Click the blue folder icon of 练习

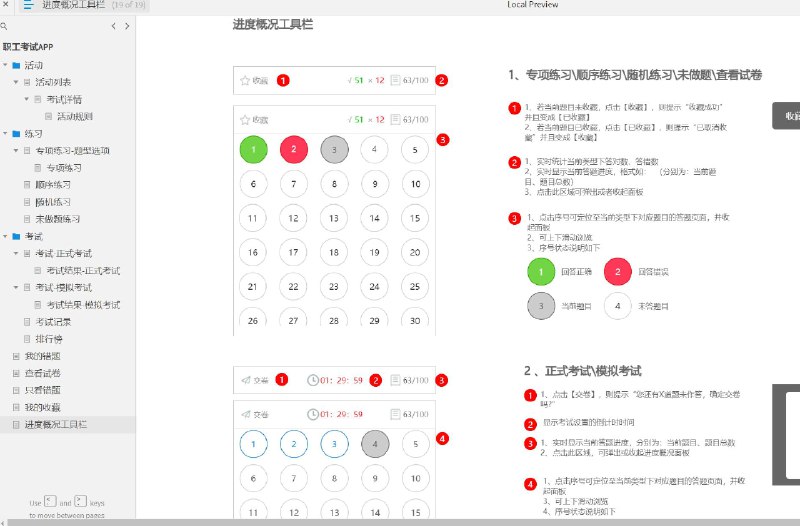16,134
